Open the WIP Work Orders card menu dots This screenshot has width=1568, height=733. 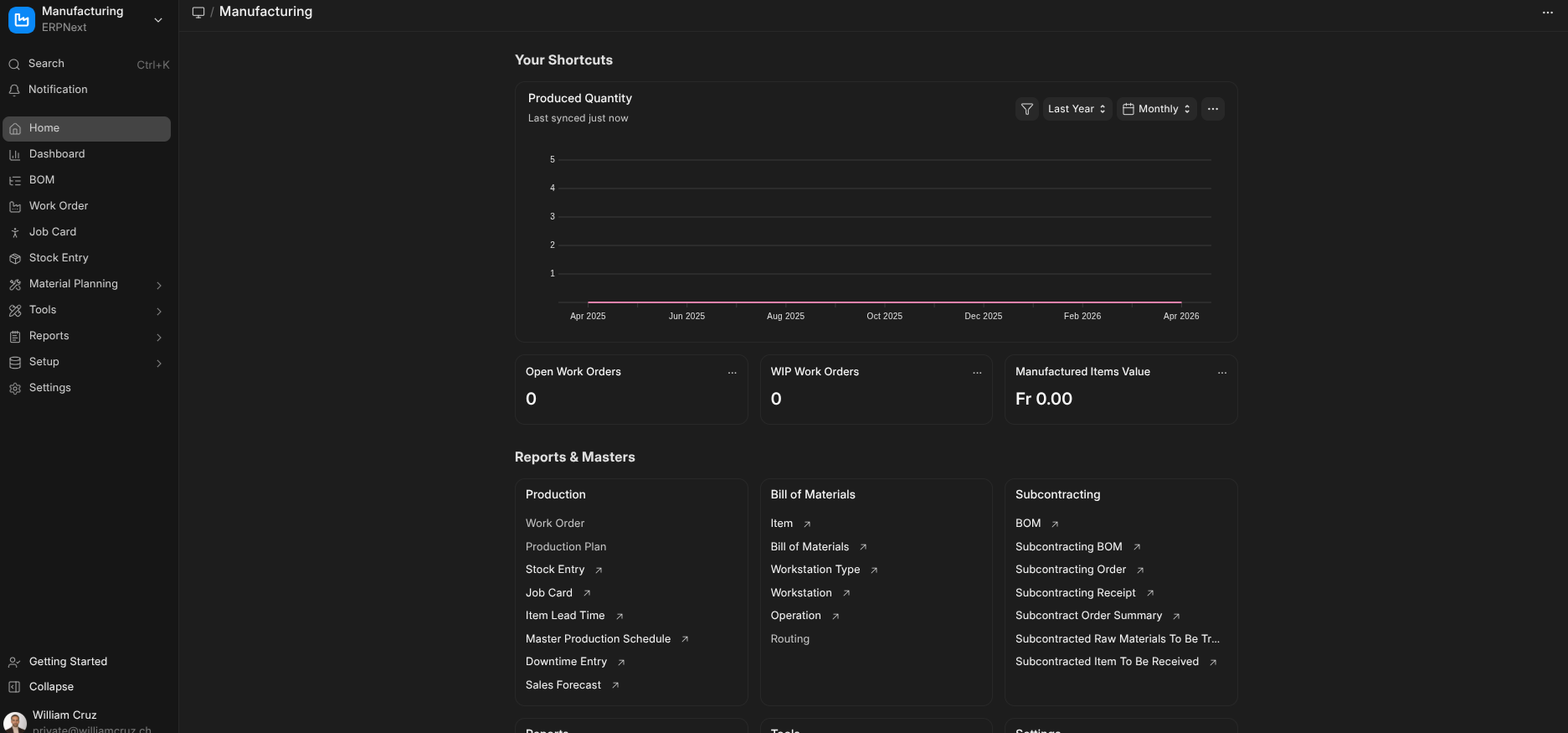[977, 373]
